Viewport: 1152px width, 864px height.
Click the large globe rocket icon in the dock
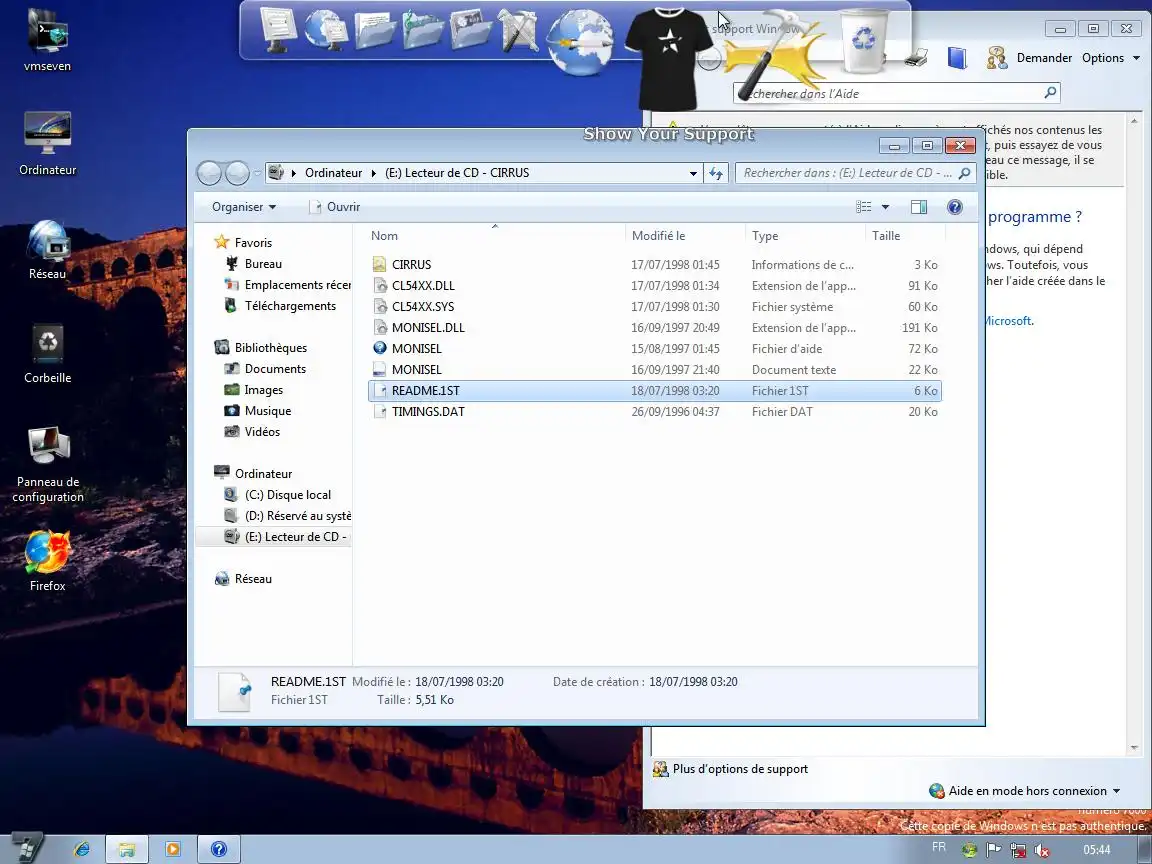[580, 43]
